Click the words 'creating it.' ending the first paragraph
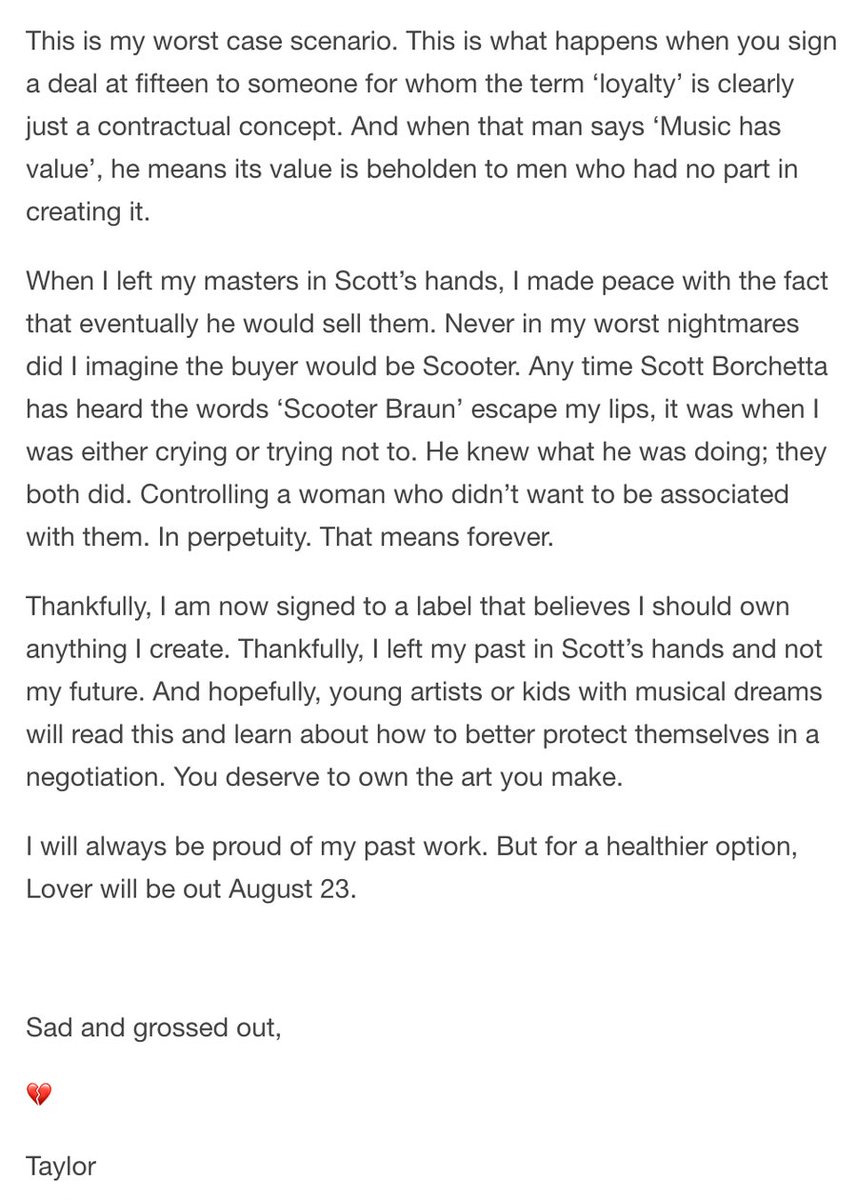 point(87,214)
